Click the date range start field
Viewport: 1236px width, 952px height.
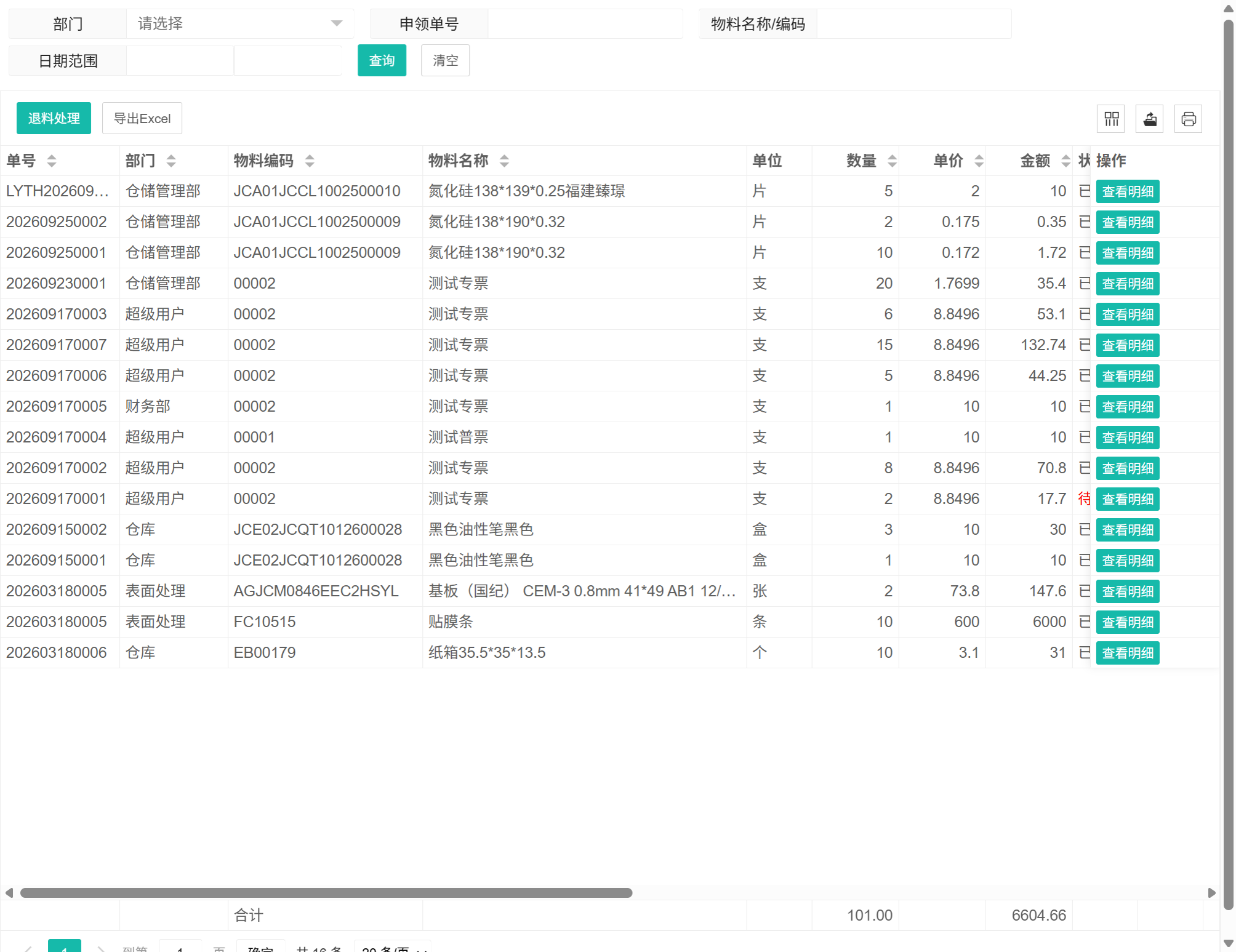point(180,61)
